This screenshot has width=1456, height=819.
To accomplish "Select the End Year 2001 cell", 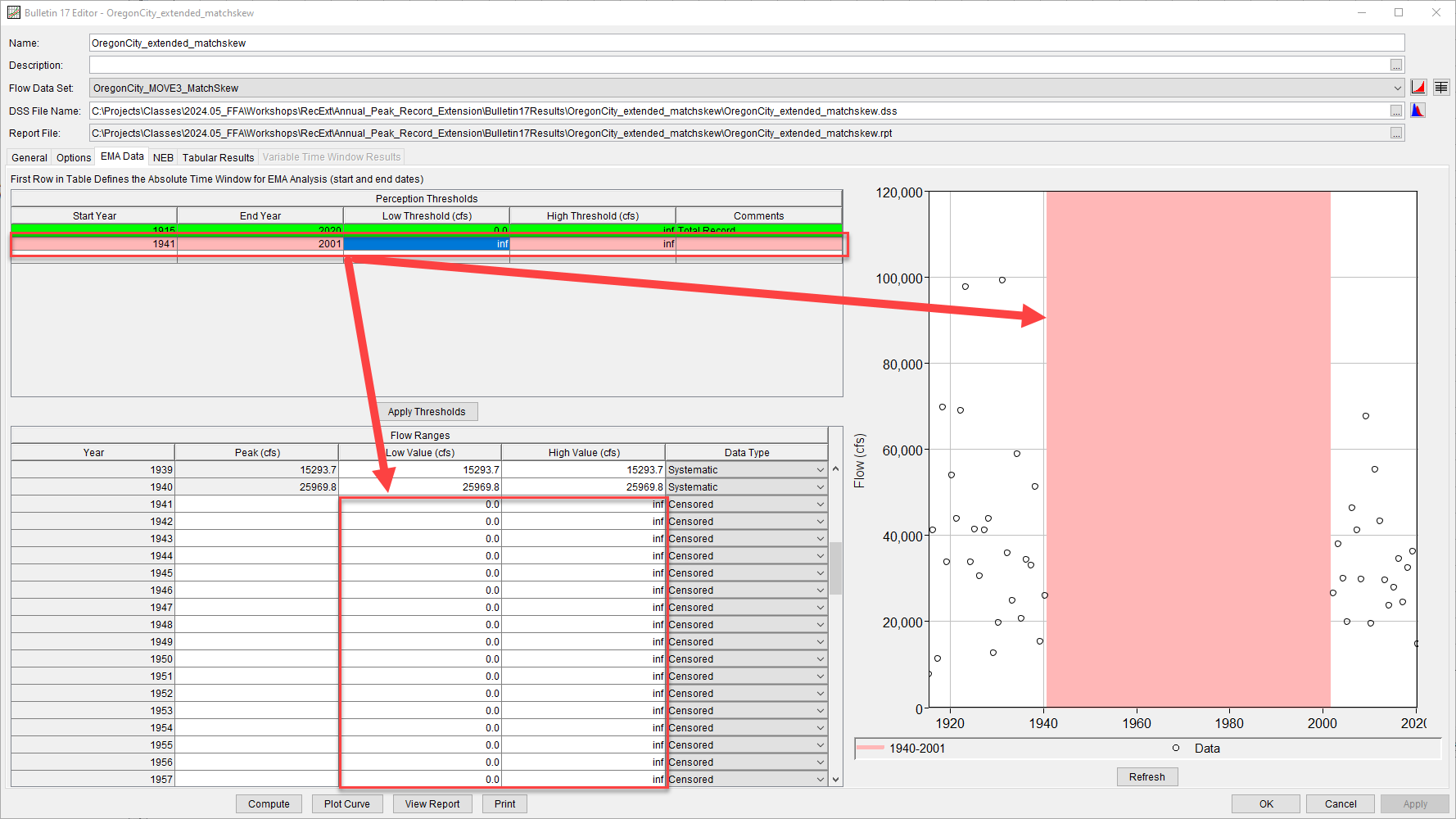I will coord(260,244).
